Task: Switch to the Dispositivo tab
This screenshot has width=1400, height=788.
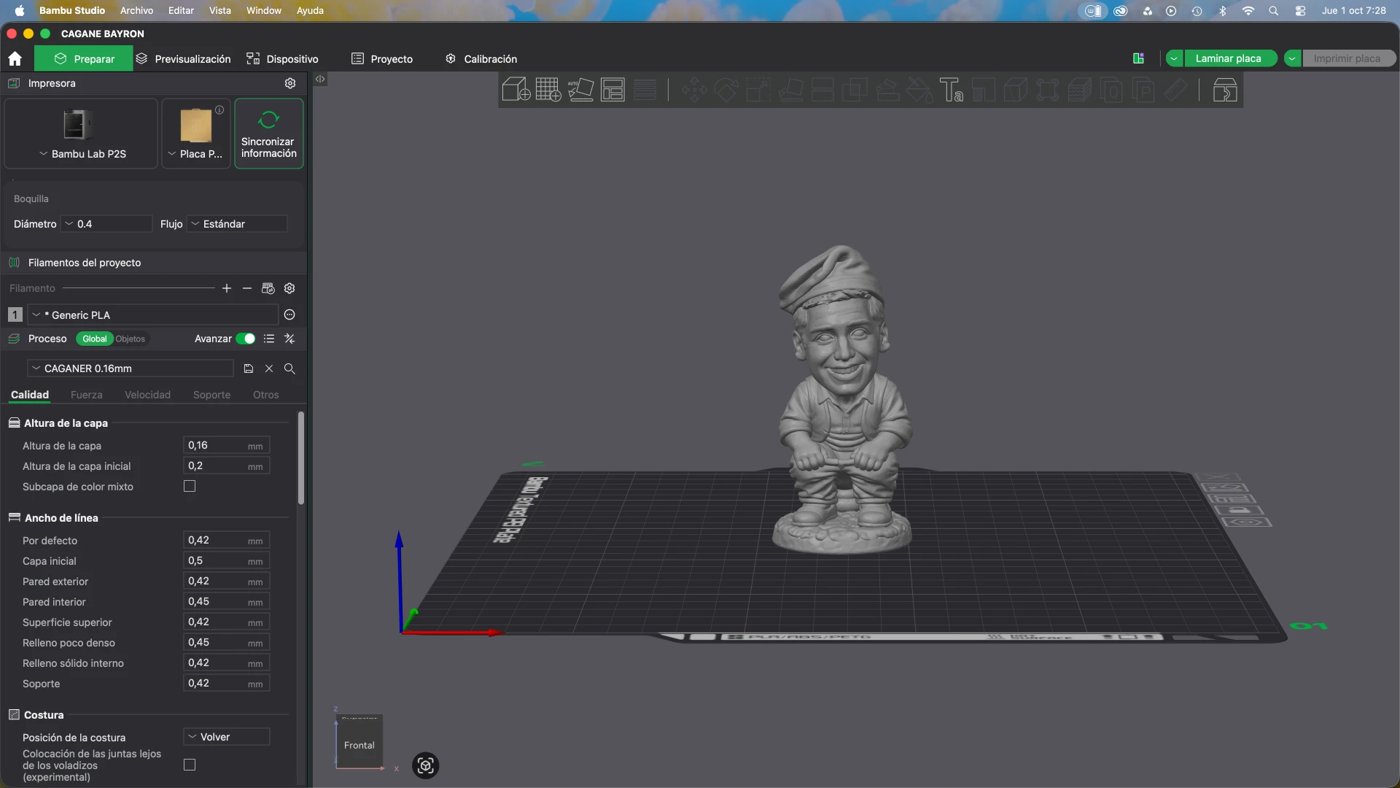Action: pyautogui.click(x=282, y=59)
